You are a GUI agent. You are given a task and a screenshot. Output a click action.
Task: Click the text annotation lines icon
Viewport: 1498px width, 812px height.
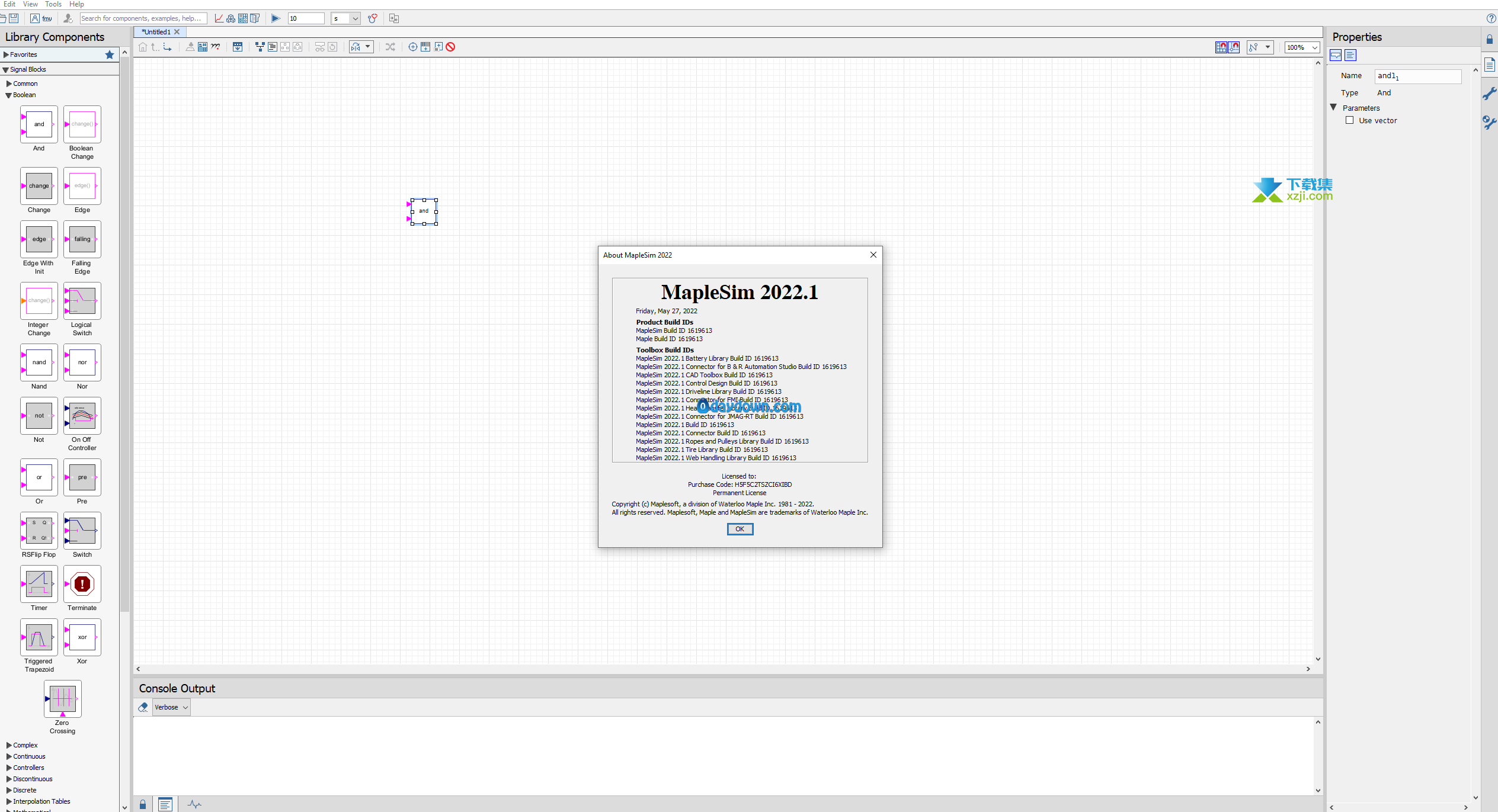coord(272,47)
